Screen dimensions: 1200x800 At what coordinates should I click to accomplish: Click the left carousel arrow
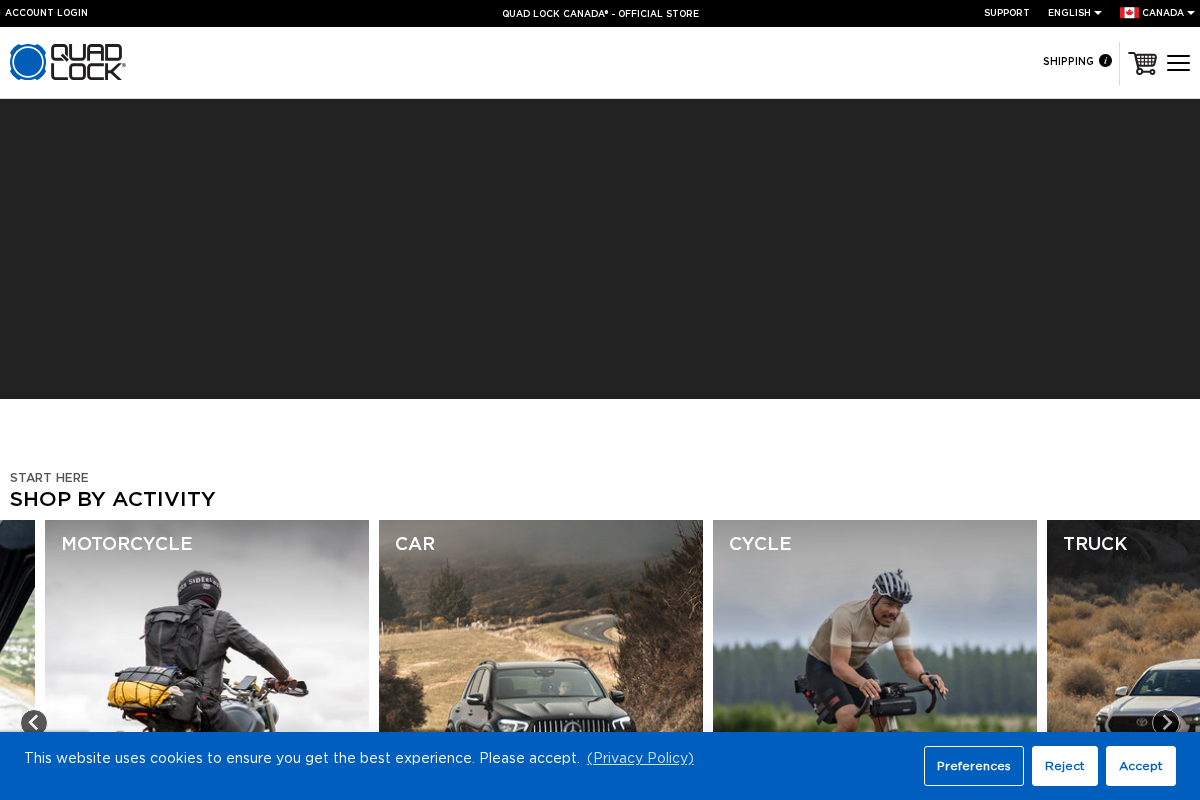coord(34,722)
